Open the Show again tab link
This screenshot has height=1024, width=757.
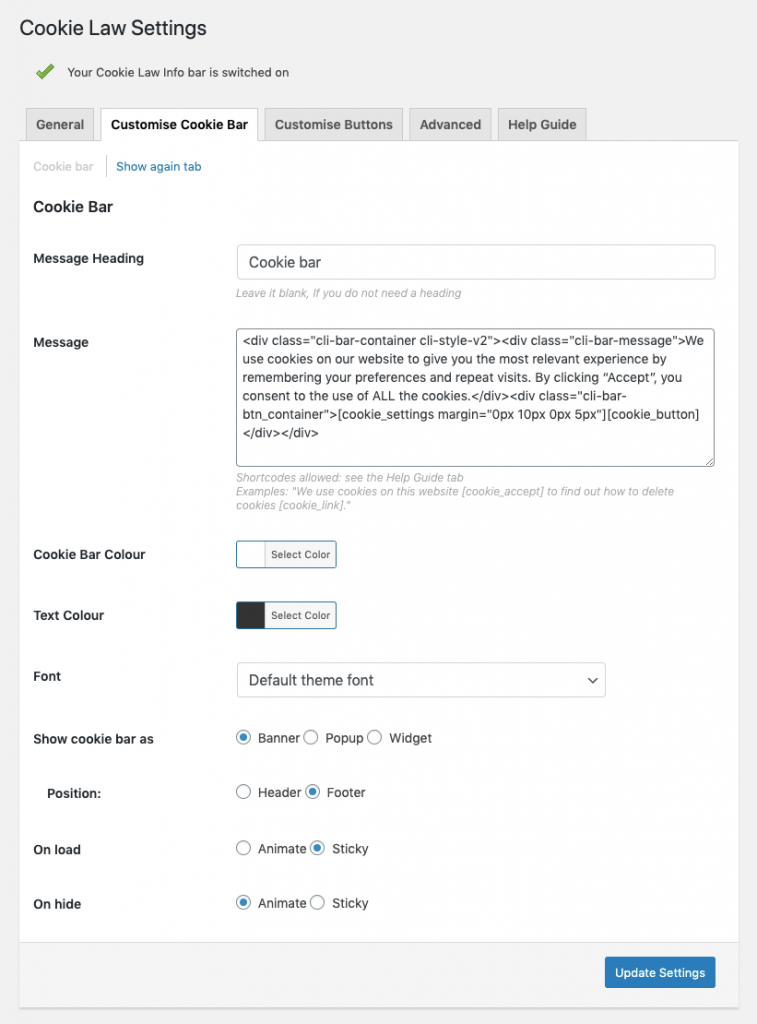[159, 167]
